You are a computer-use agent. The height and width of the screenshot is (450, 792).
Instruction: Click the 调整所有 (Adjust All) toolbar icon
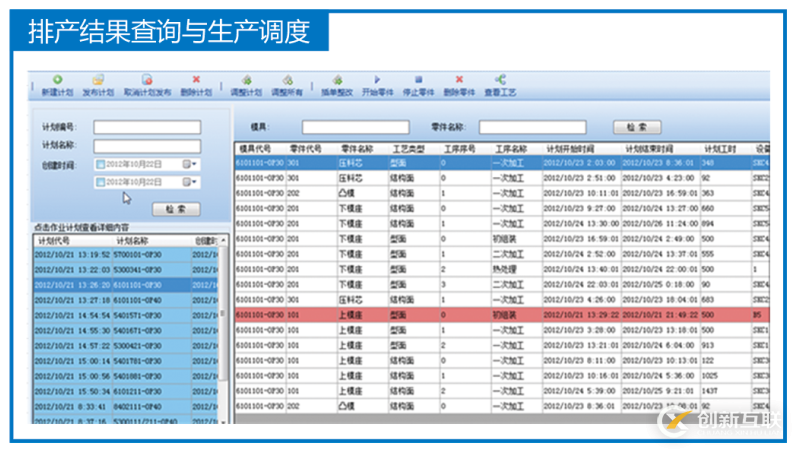tap(287, 80)
